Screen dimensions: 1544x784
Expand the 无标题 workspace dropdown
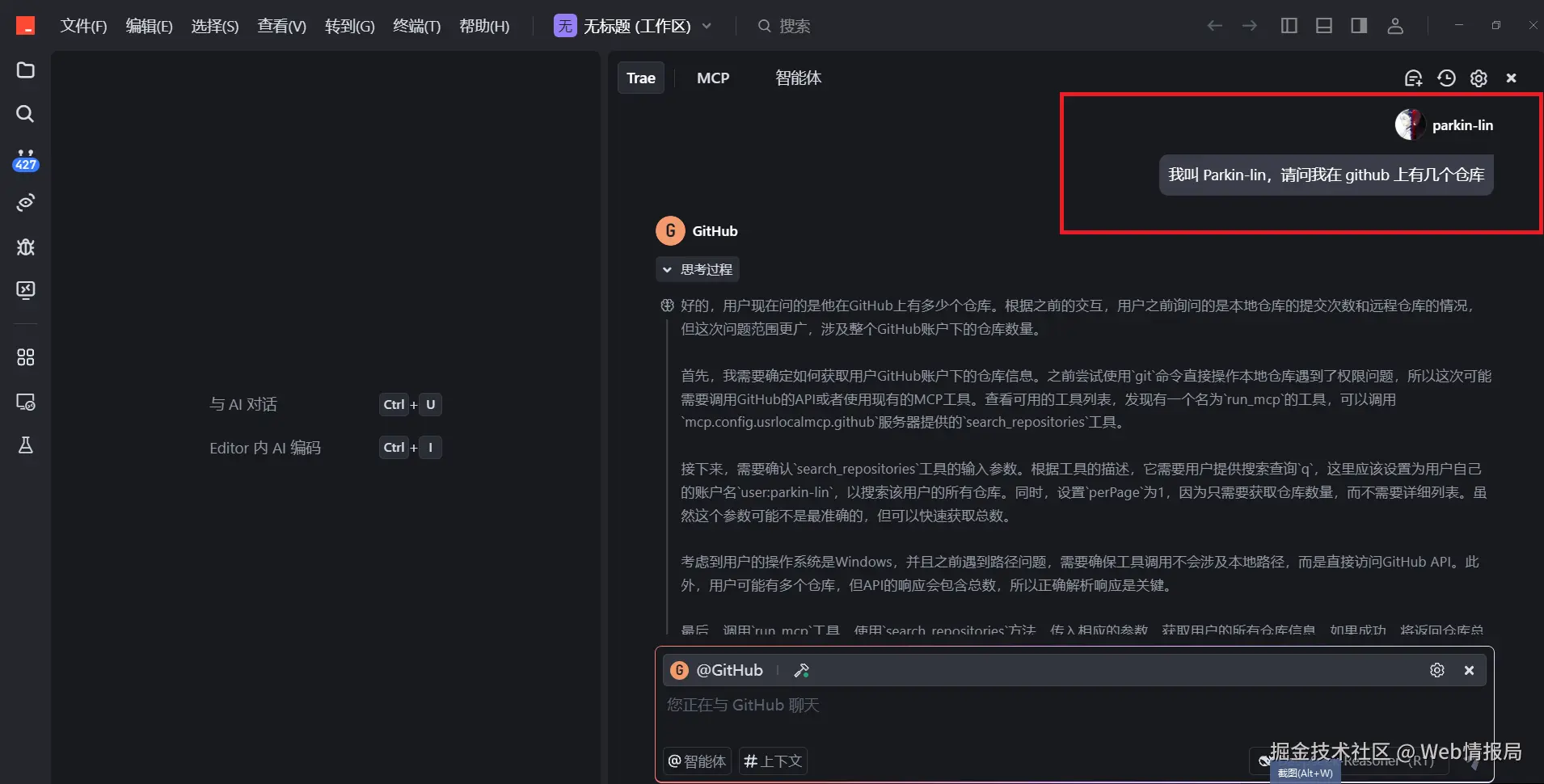coord(707,26)
